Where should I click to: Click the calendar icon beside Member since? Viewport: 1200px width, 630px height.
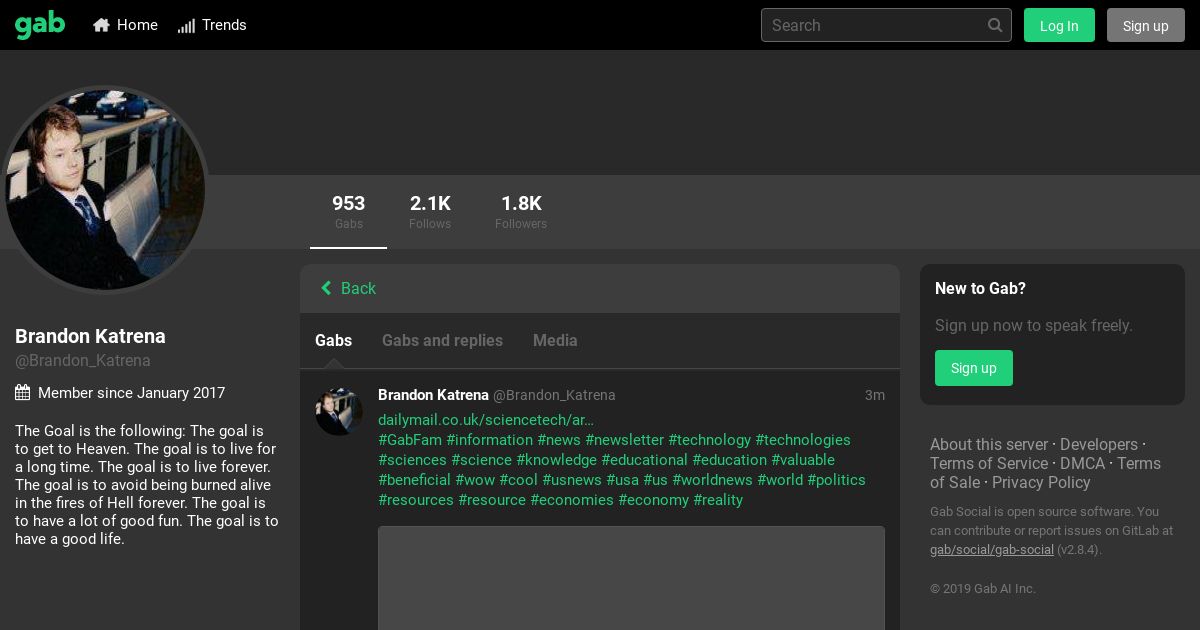pos(22,393)
